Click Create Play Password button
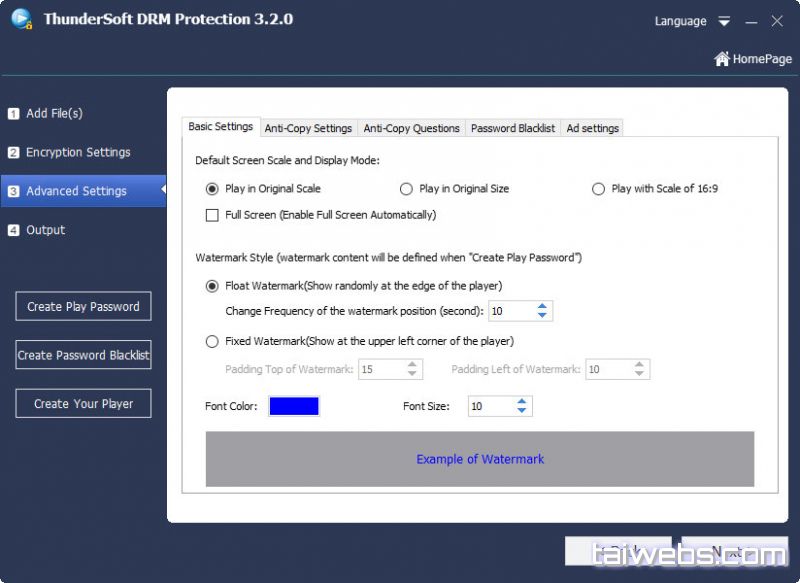The width and height of the screenshot is (800, 583). [83, 307]
